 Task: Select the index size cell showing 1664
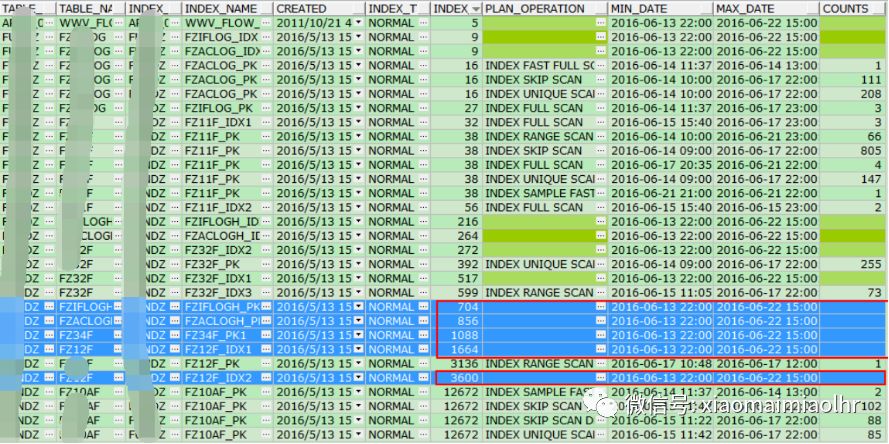[456, 349]
